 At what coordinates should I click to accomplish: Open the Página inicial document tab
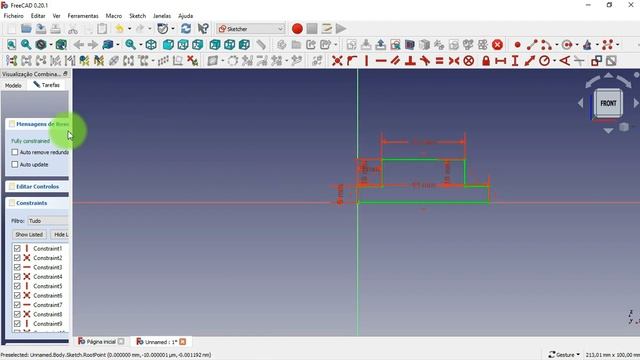(x=100, y=342)
